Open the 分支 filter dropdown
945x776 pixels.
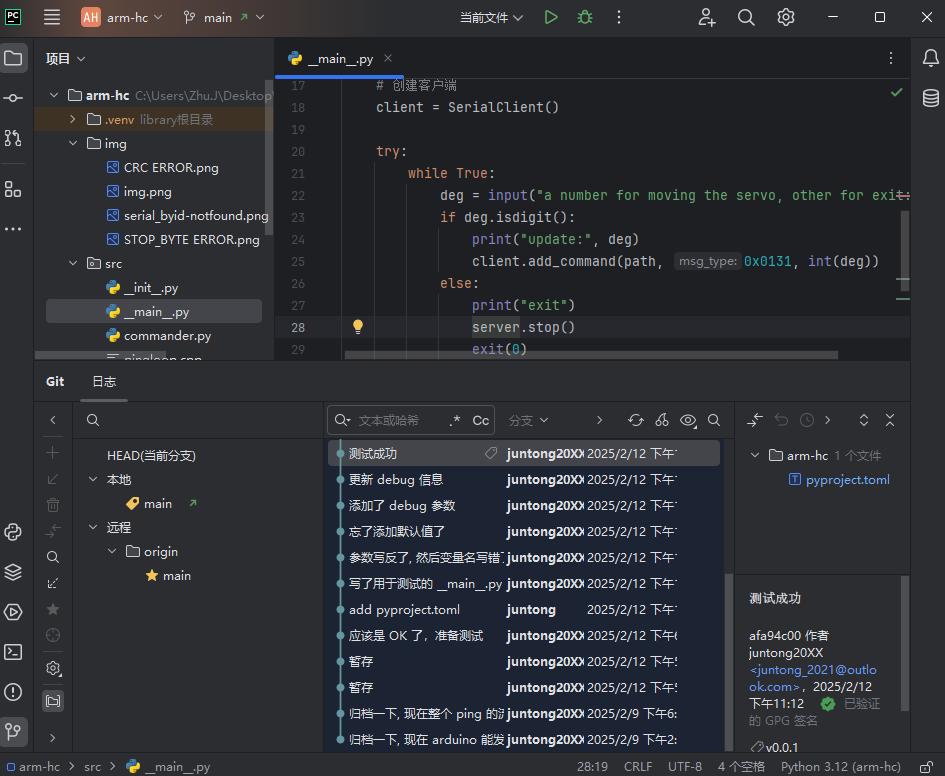click(x=529, y=420)
